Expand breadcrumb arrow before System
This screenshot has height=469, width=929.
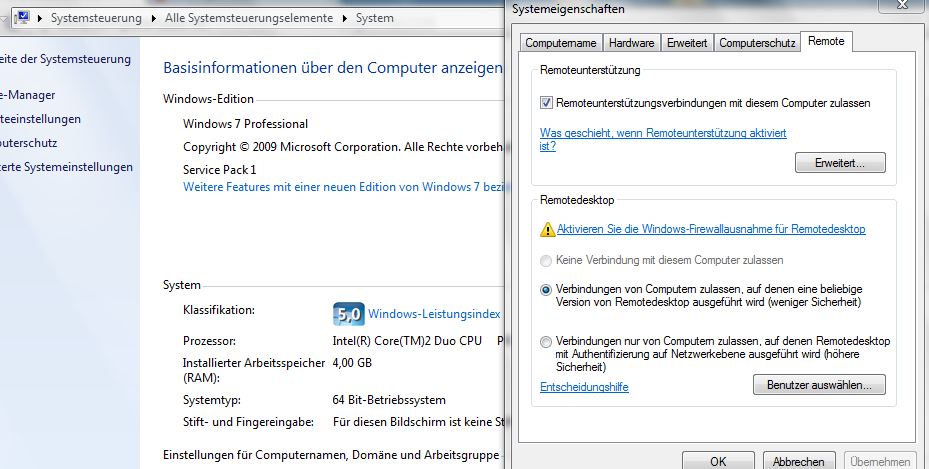pyautogui.click(x=344, y=18)
